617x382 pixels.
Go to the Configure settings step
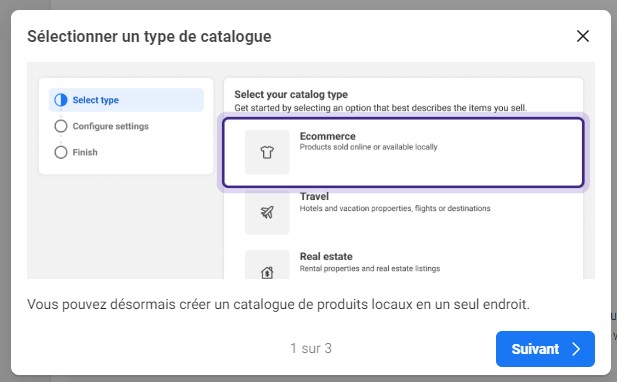[102, 126]
